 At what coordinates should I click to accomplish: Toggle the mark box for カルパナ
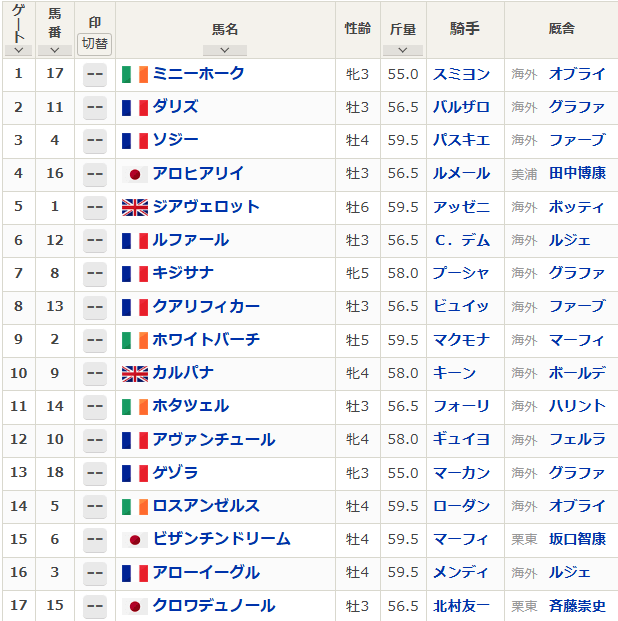95,373
